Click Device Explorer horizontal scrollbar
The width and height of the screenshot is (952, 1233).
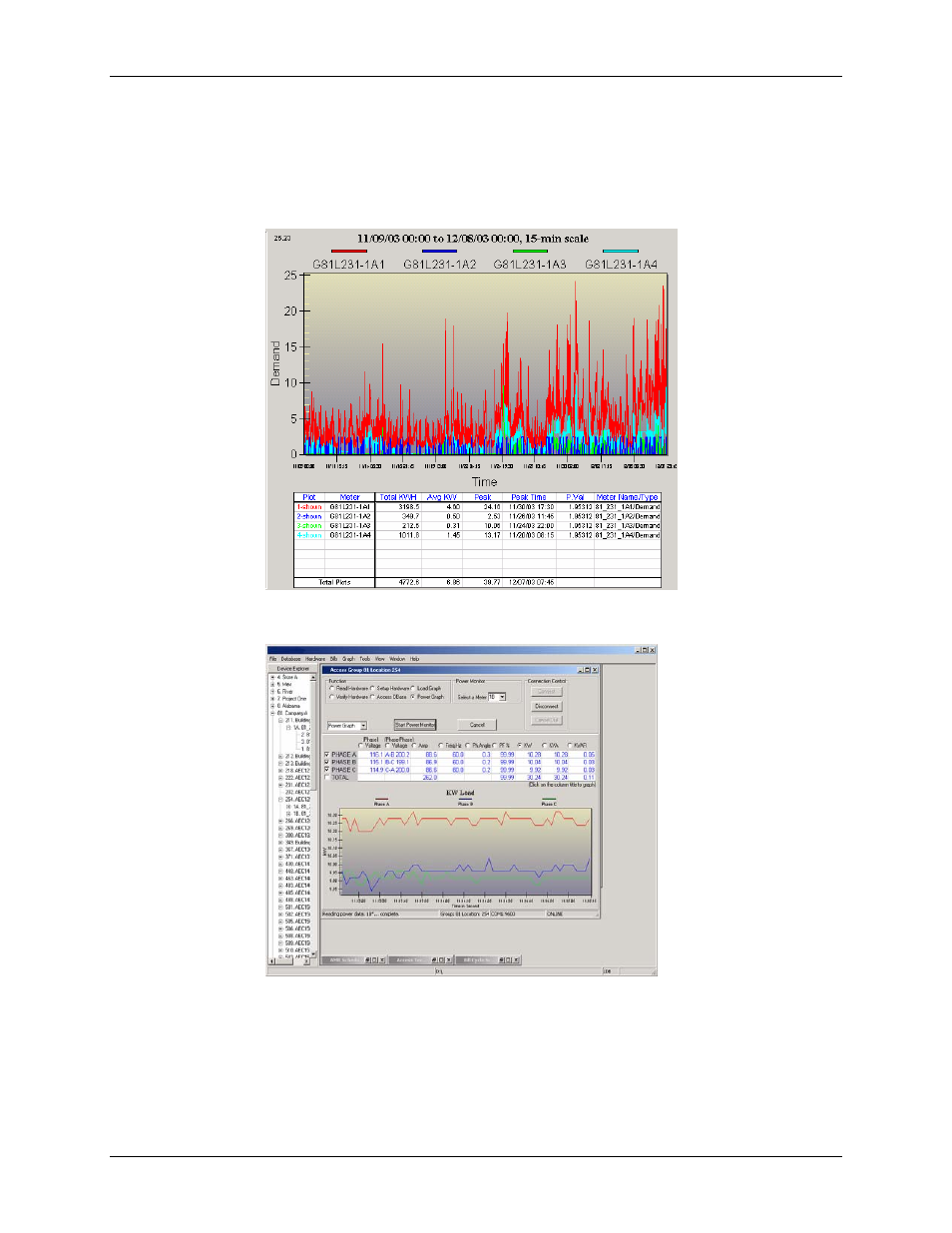[289, 960]
